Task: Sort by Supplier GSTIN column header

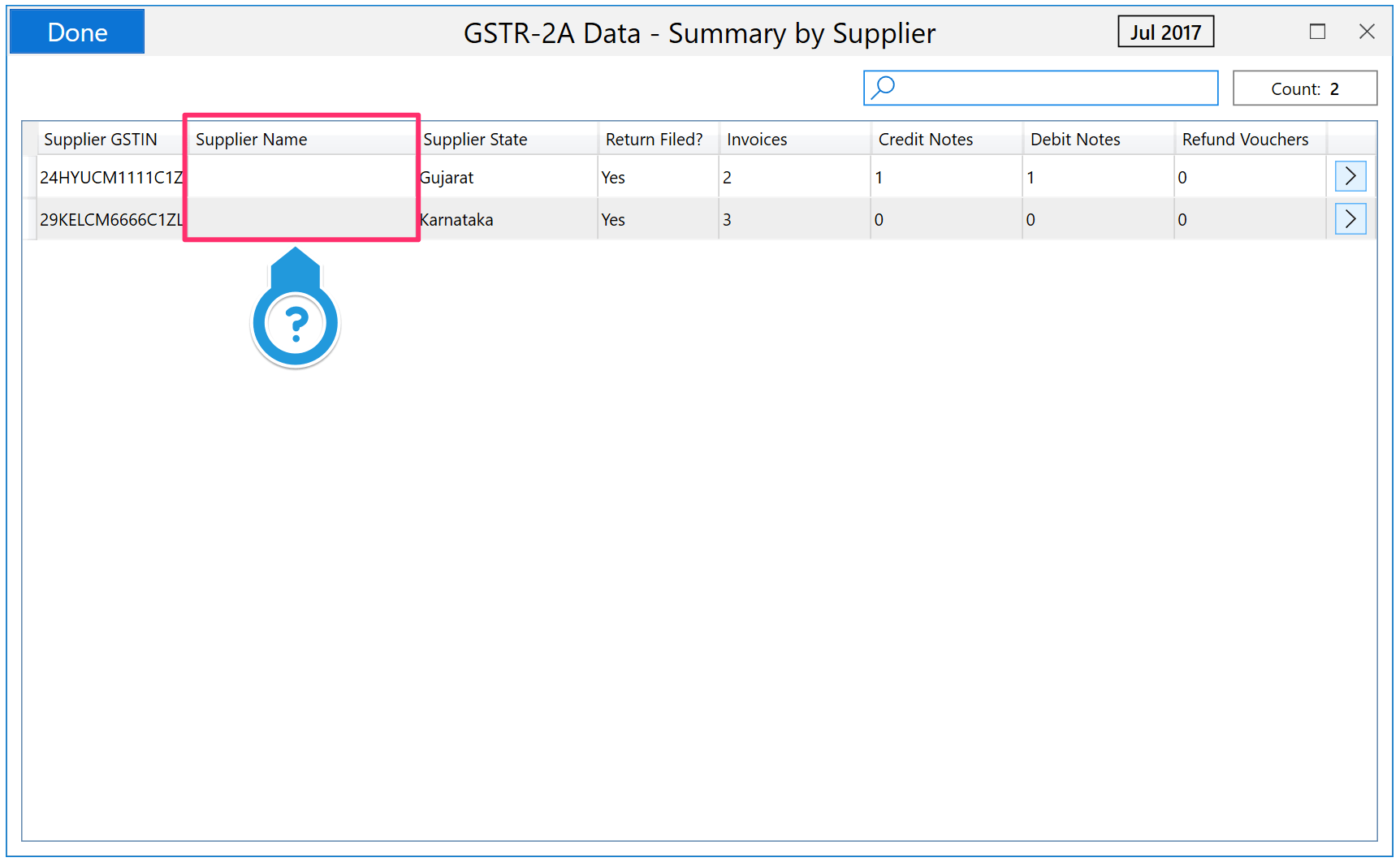Action: (101, 140)
